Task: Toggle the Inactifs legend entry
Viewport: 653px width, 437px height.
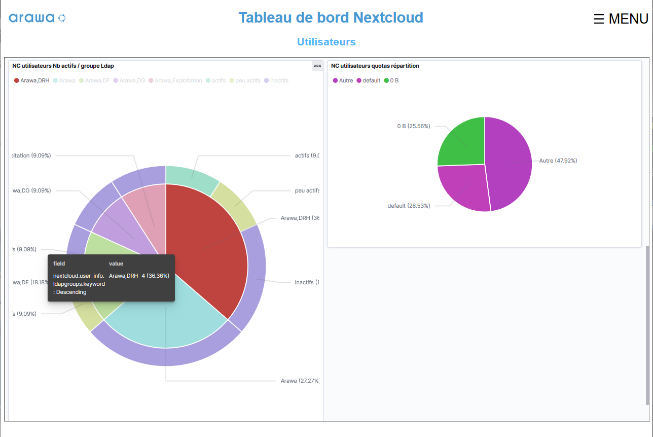Action: click(276, 80)
